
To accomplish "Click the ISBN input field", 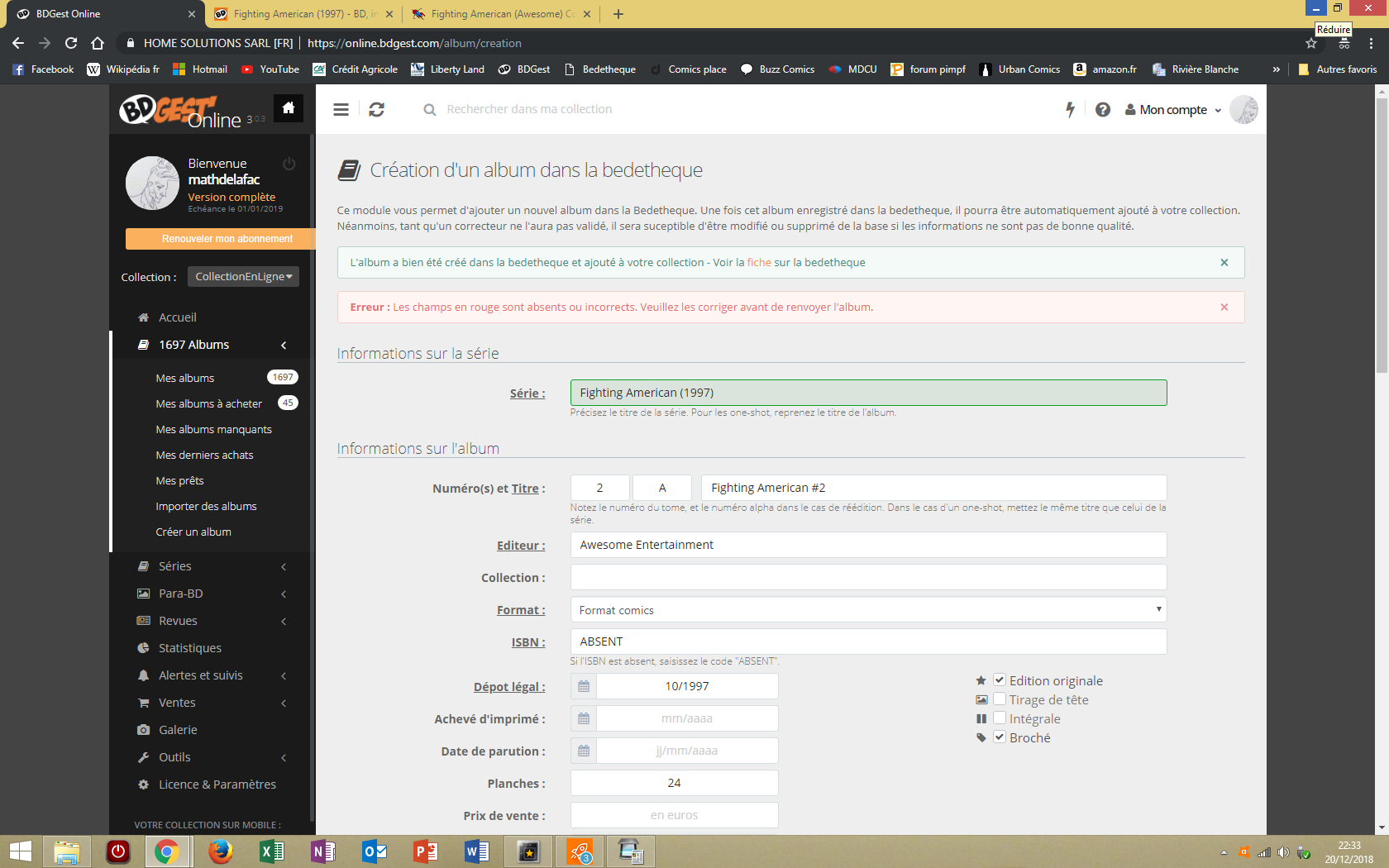I will (868, 641).
